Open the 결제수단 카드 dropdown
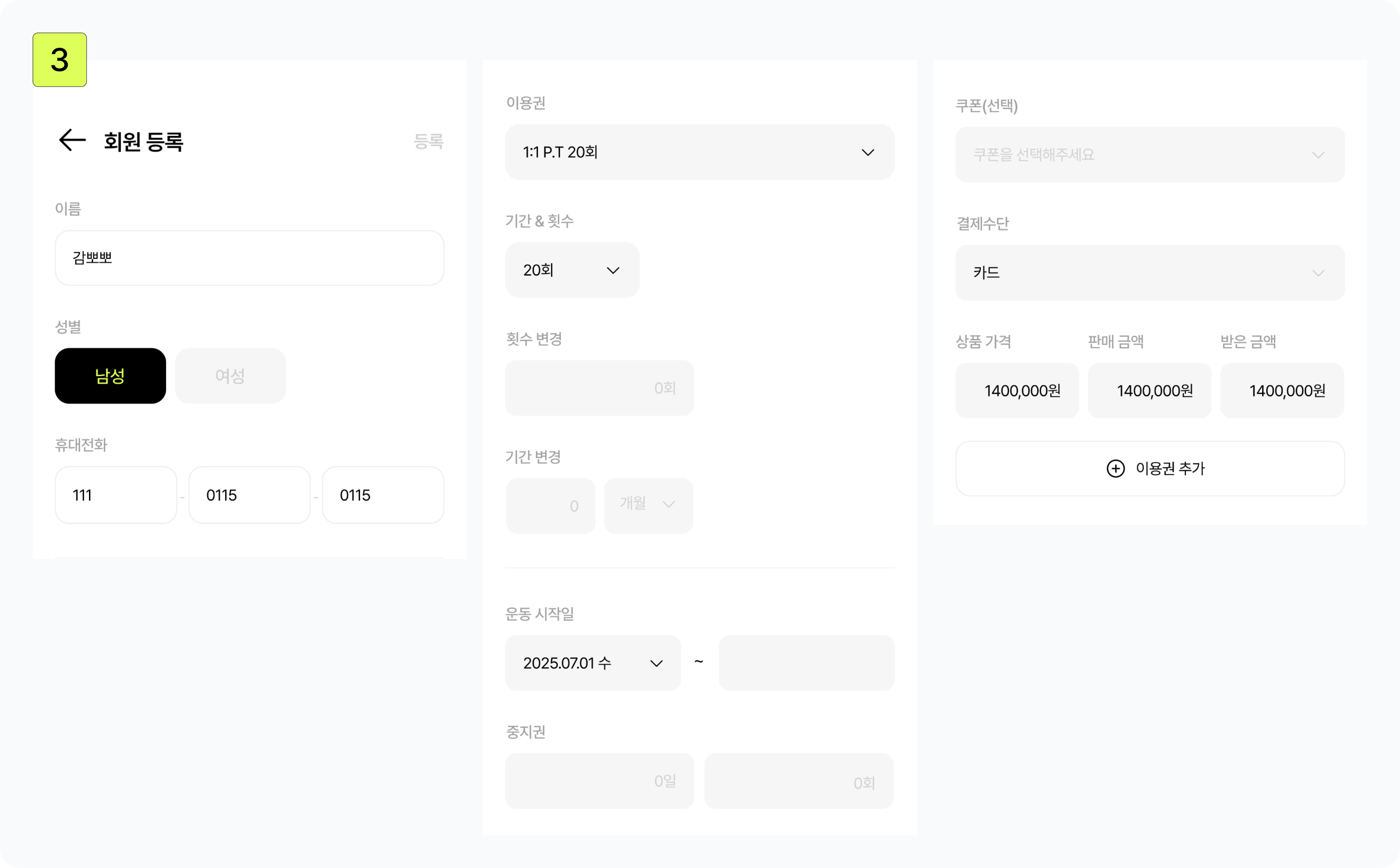The height and width of the screenshot is (868, 1400). (1149, 273)
